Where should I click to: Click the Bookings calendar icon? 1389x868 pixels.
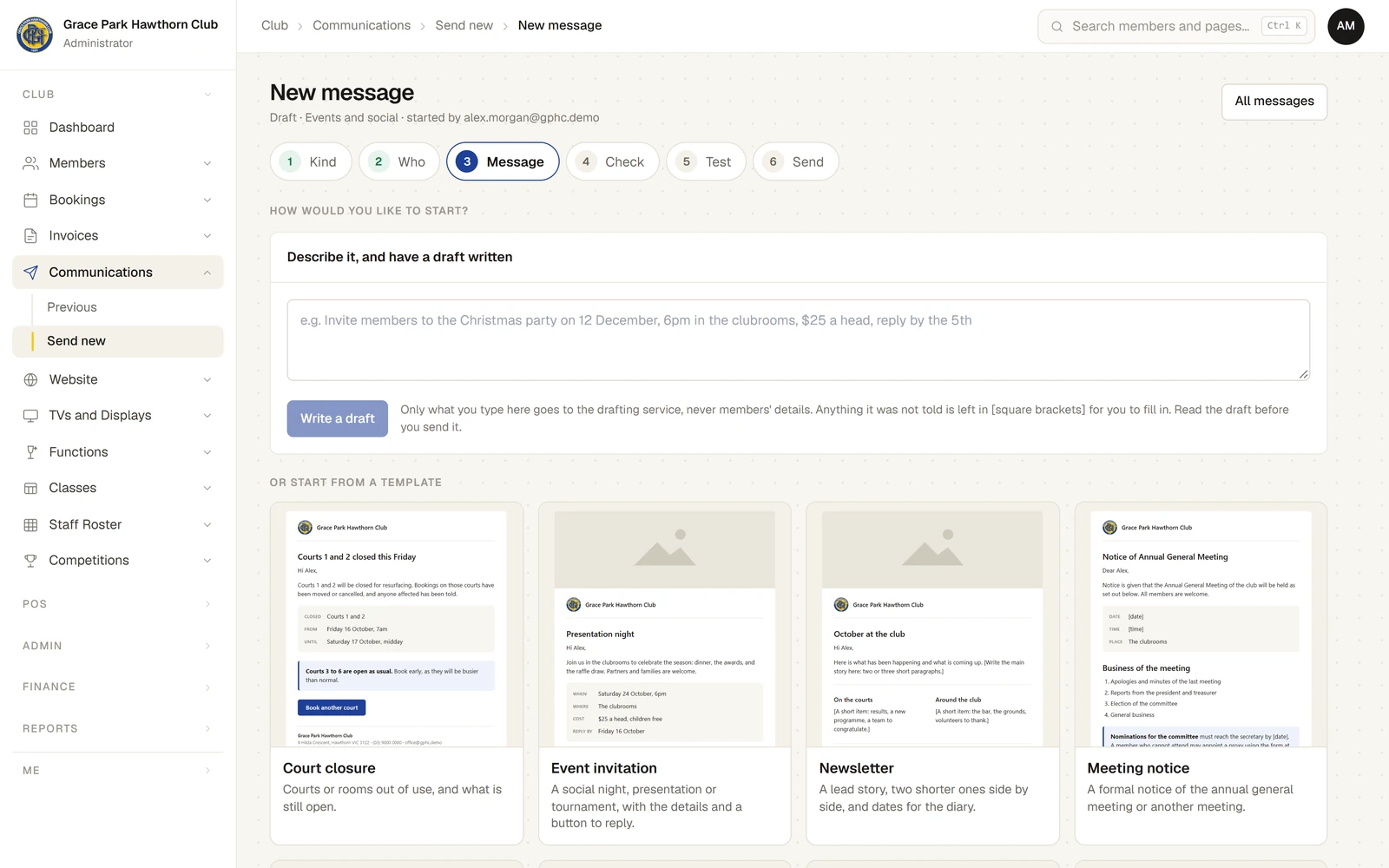(x=30, y=200)
